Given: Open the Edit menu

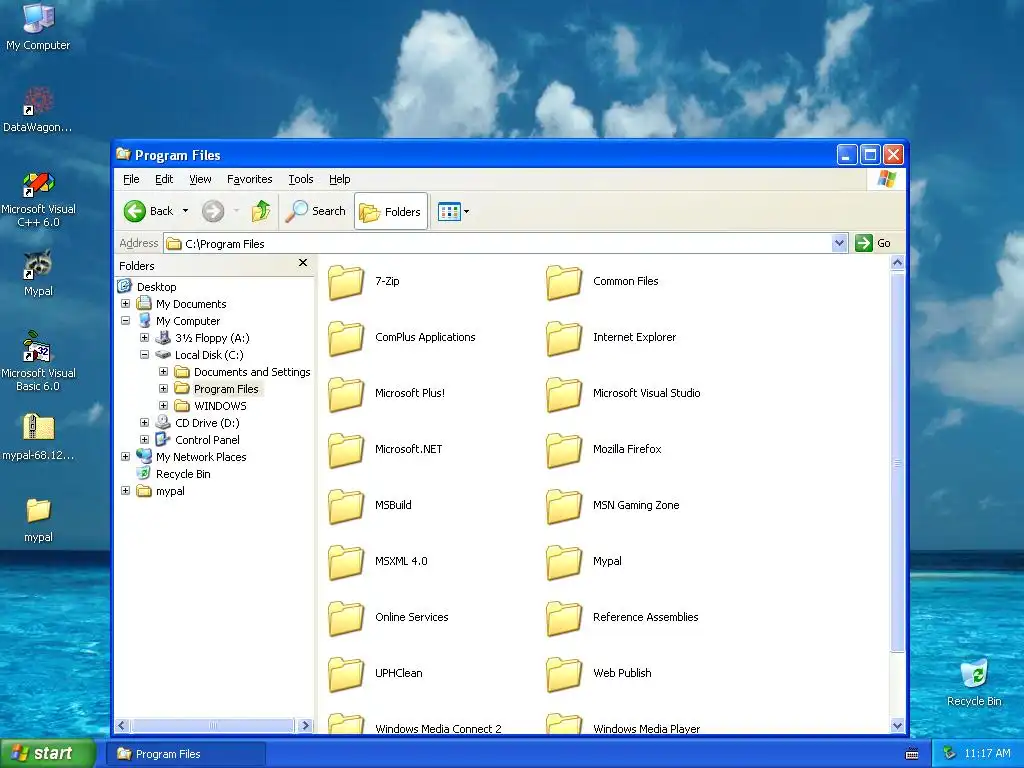Looking at the screenshot, I should 164,179.
